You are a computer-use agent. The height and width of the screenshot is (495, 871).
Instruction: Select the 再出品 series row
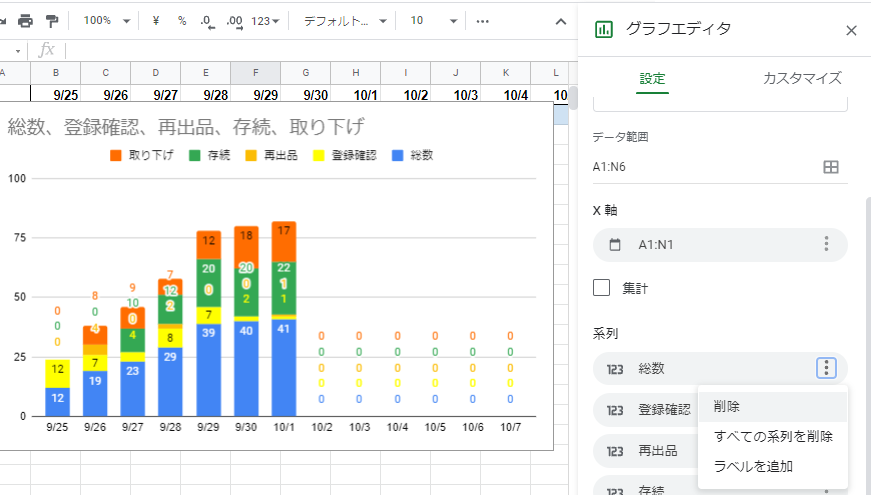coord(647,451)
